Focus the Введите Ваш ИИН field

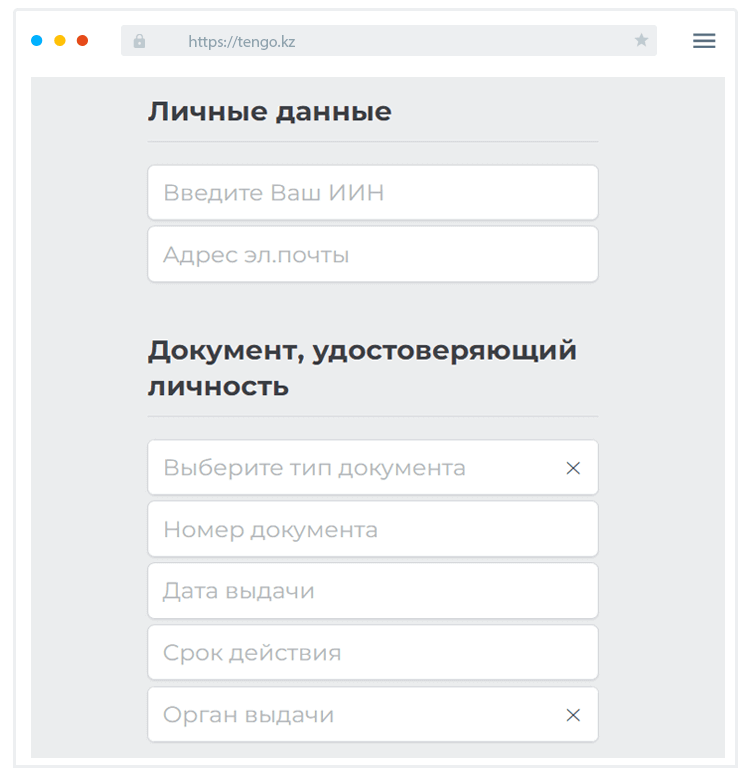[373, 192]
